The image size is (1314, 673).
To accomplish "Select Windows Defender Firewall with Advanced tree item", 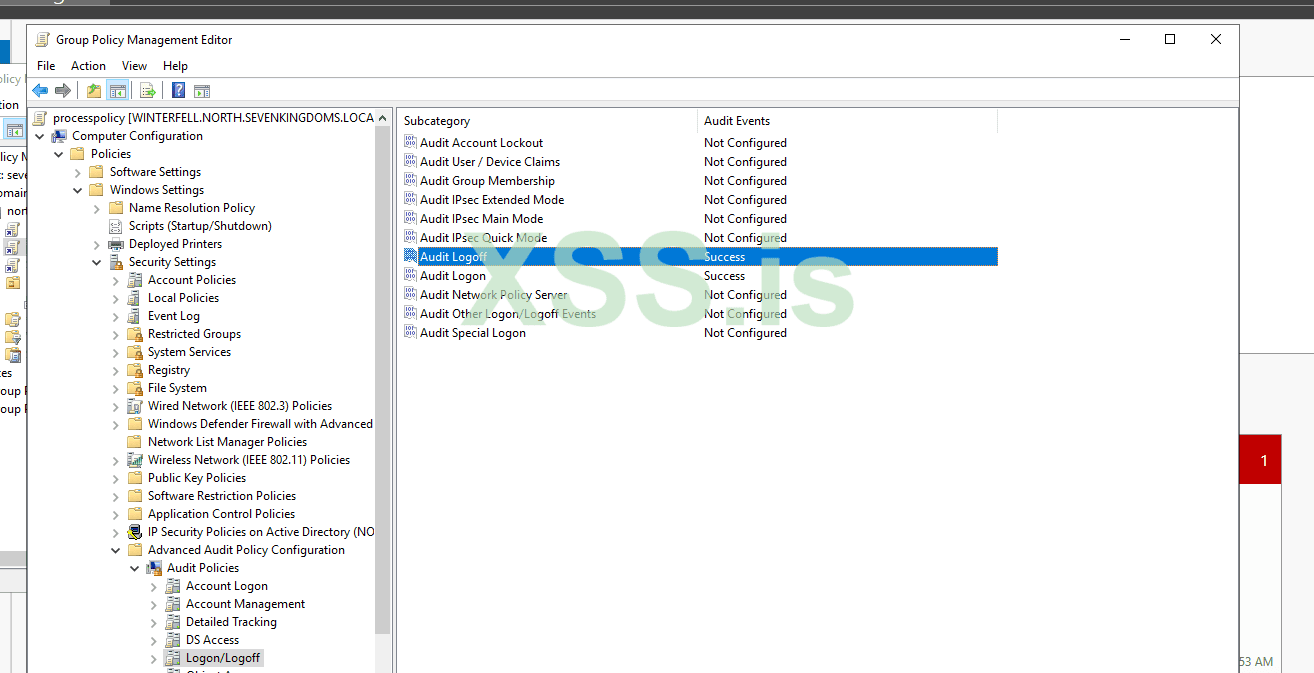I will tap(260, 424).
